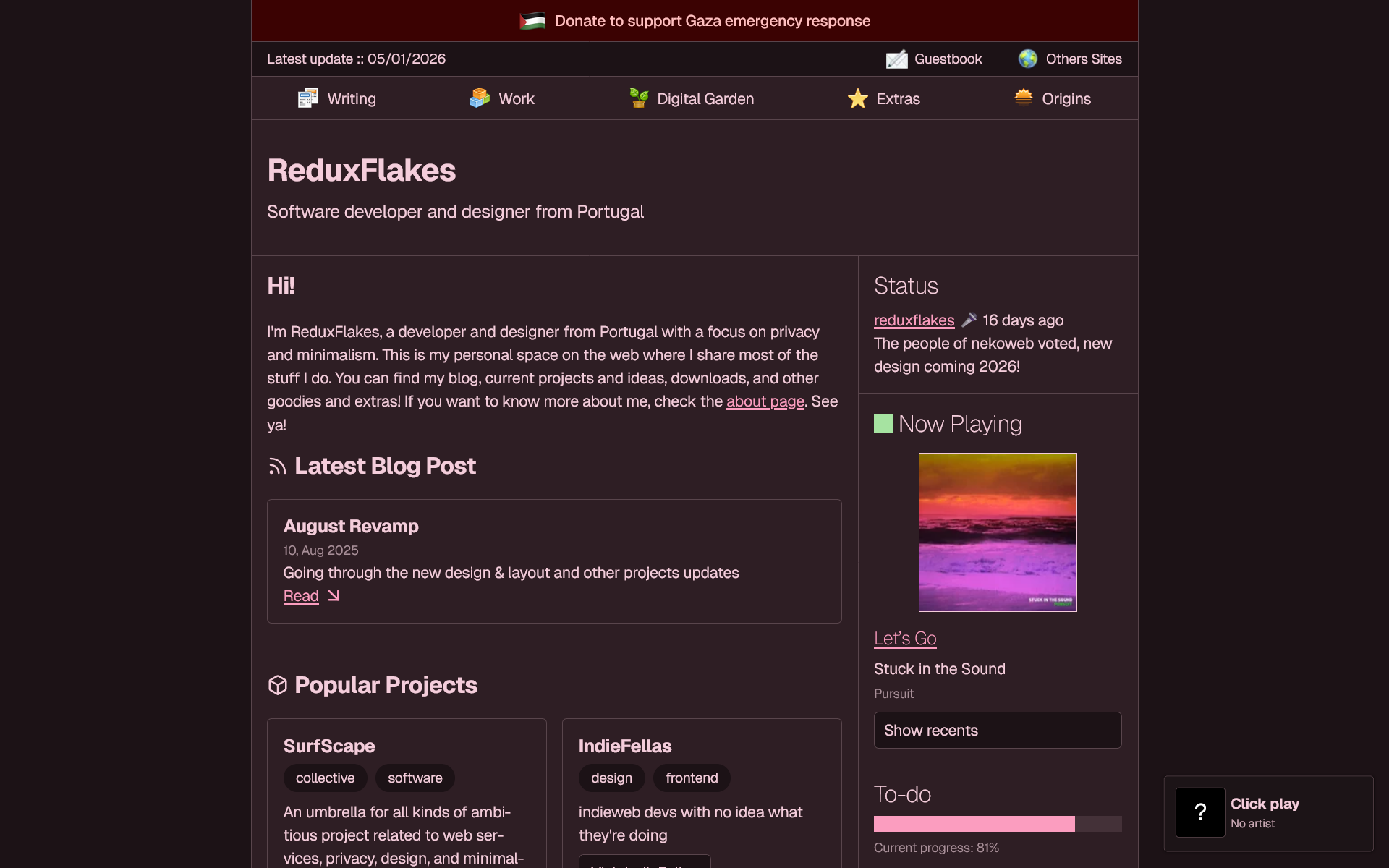Read the August Revamp blog post
Screen dimensions: 1389x868
coord(301,596)
